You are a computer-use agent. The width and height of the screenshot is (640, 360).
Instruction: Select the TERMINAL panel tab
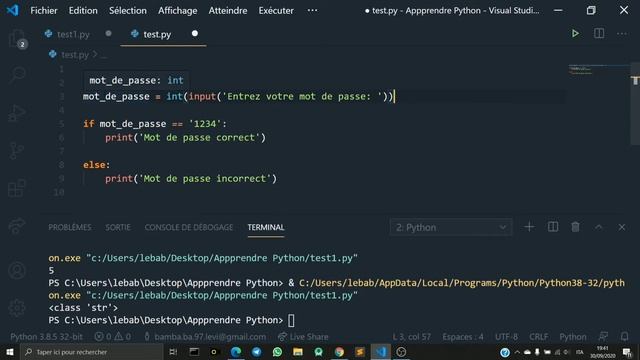coord(266,227)
